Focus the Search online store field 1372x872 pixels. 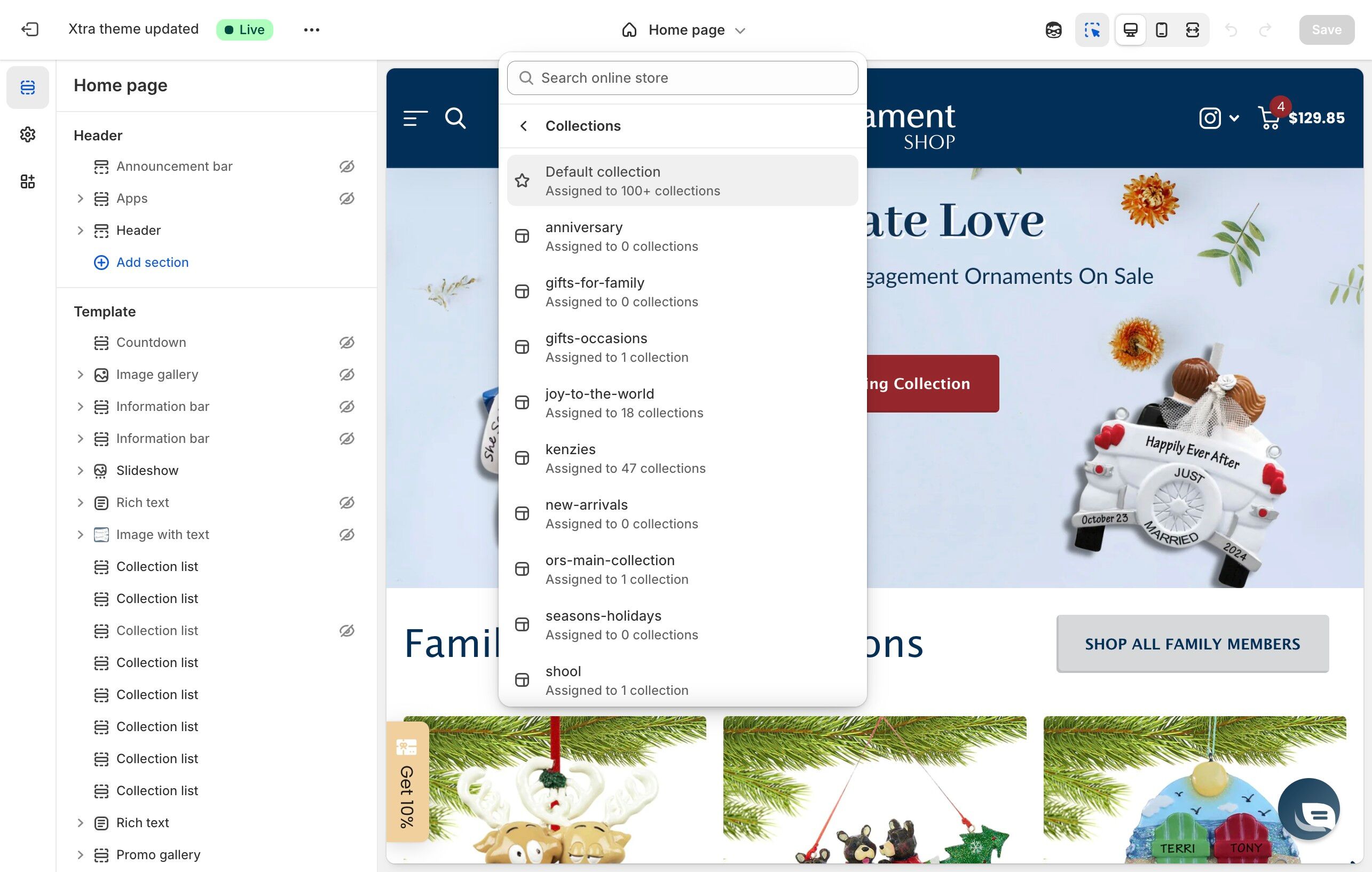(682, 78)
